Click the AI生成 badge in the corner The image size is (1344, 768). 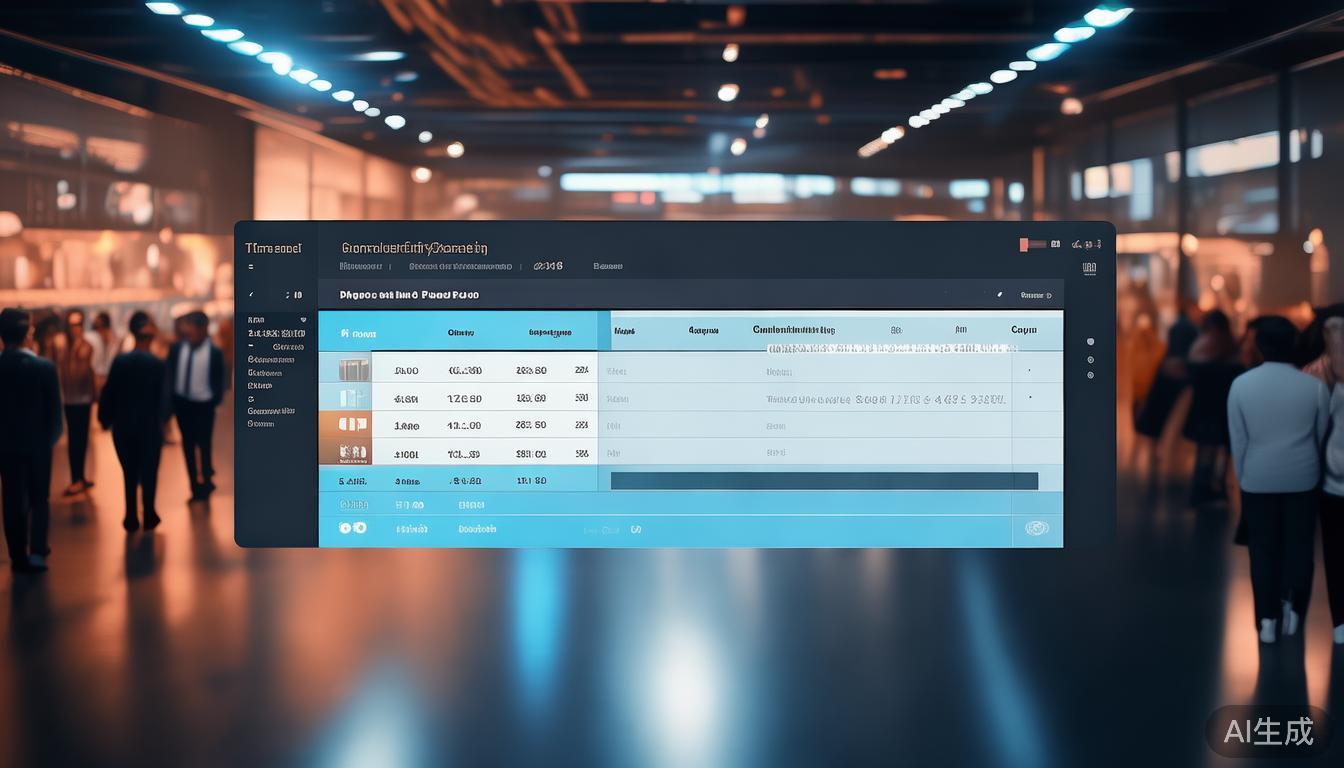[1268, 731]
